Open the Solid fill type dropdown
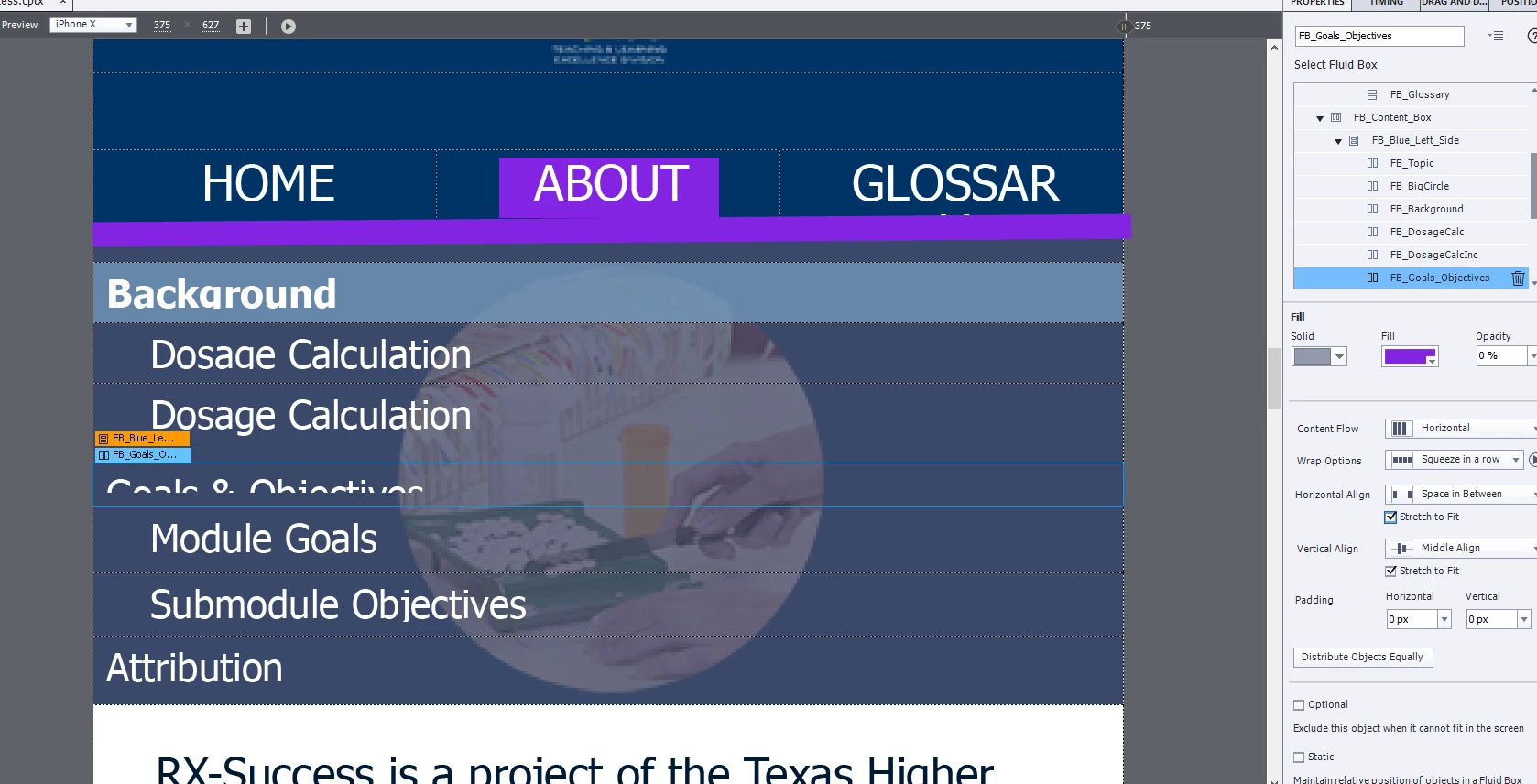Viewport: 1537px width, 784px height. coord(1319,356)
